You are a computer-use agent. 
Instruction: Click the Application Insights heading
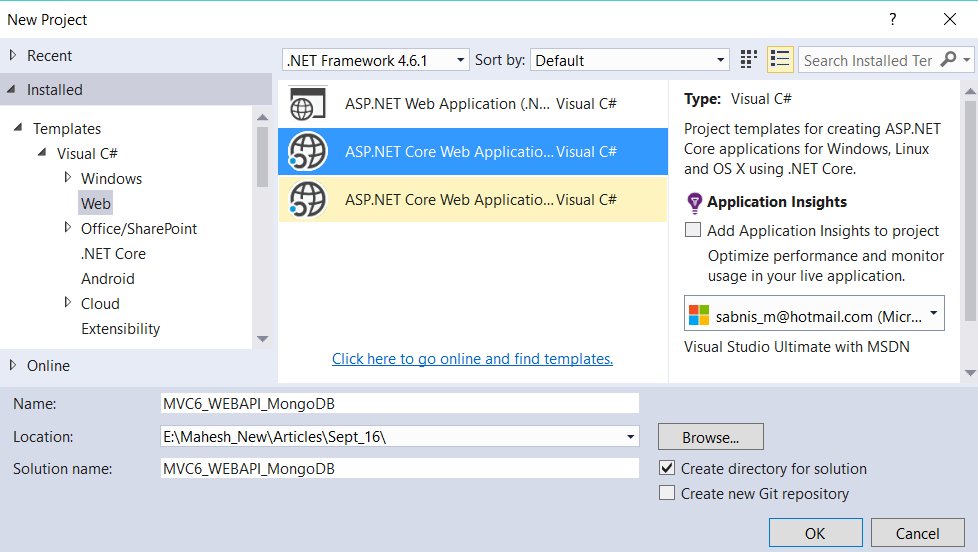click(x=777, y=202)
